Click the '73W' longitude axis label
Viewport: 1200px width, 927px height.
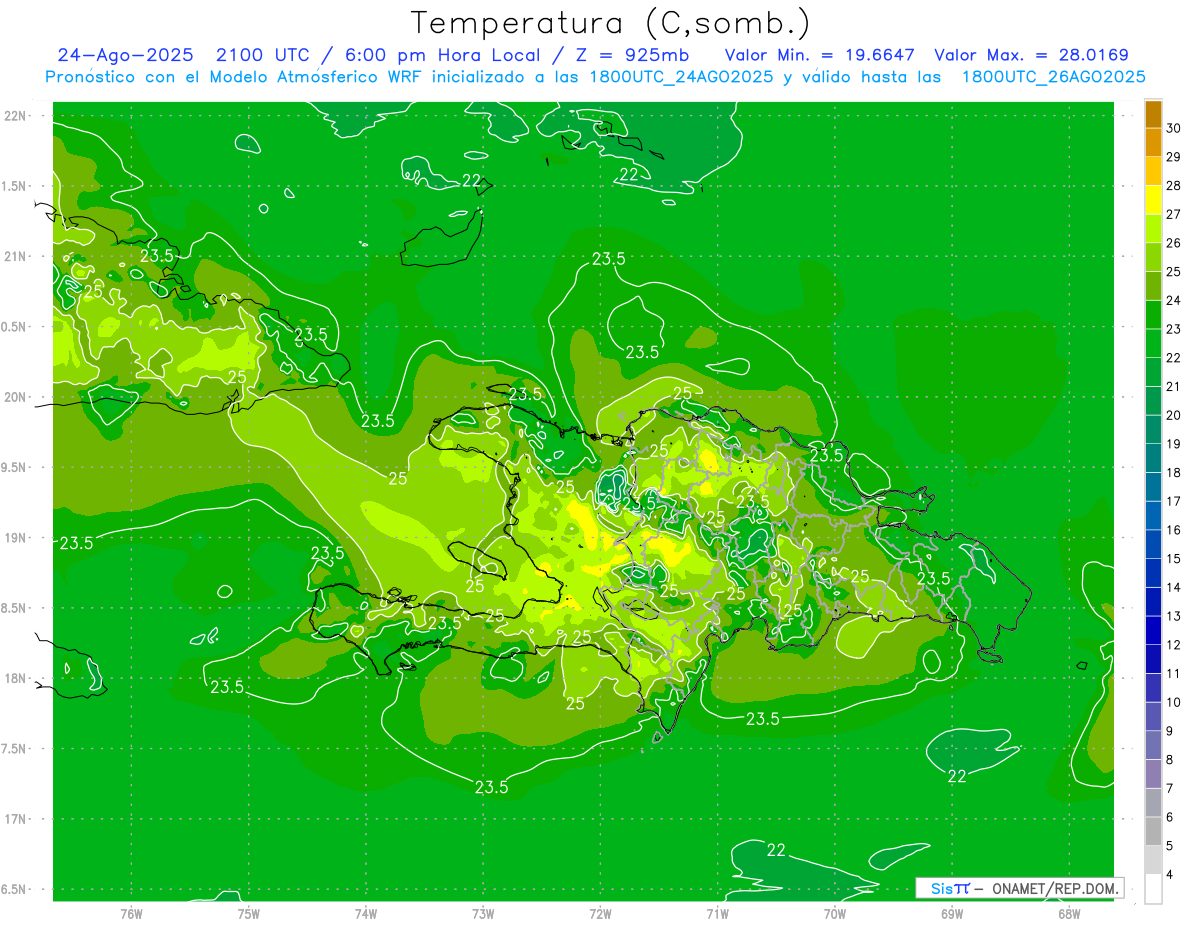[483, 913]
